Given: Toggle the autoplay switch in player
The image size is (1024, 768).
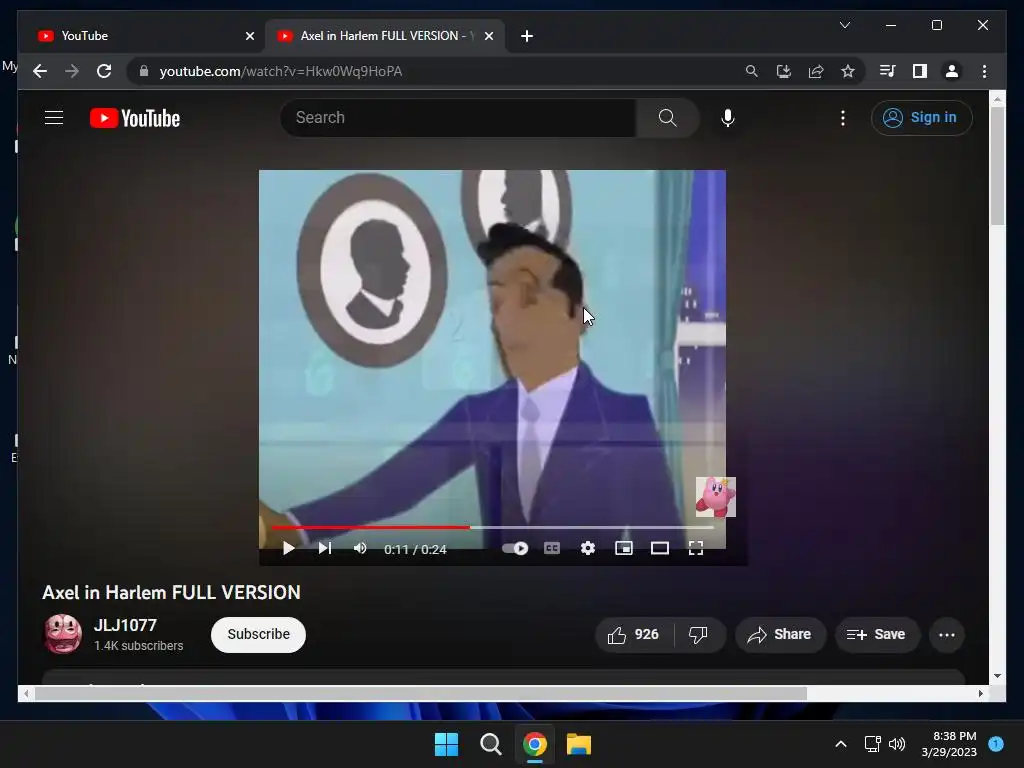Looking at the screenshot, I should pos(515,549).
